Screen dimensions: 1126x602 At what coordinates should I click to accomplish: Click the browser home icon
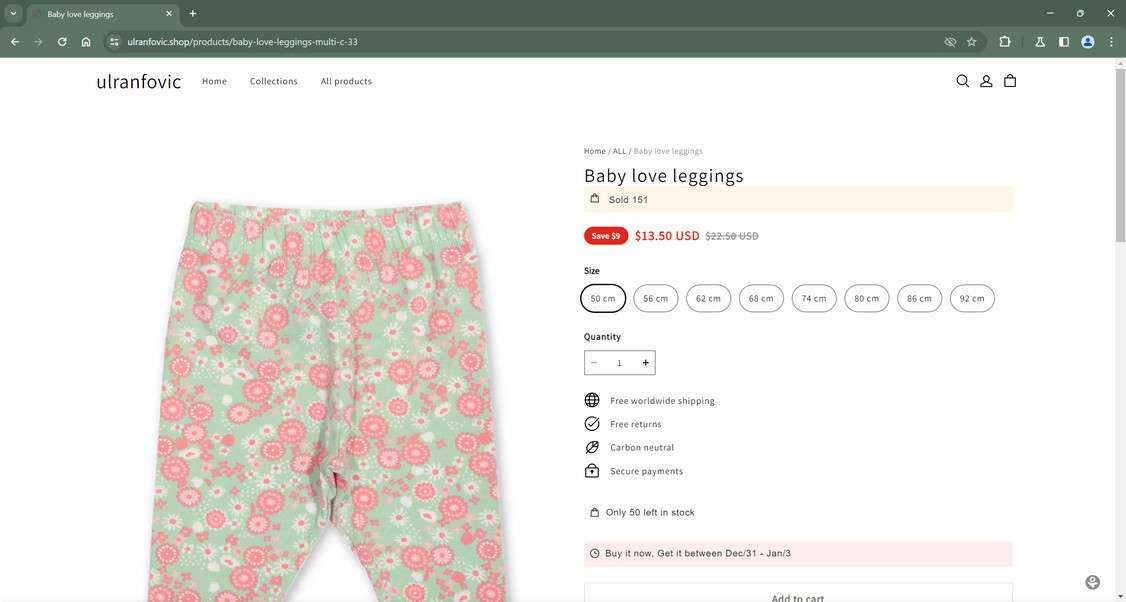coord(86,42)
